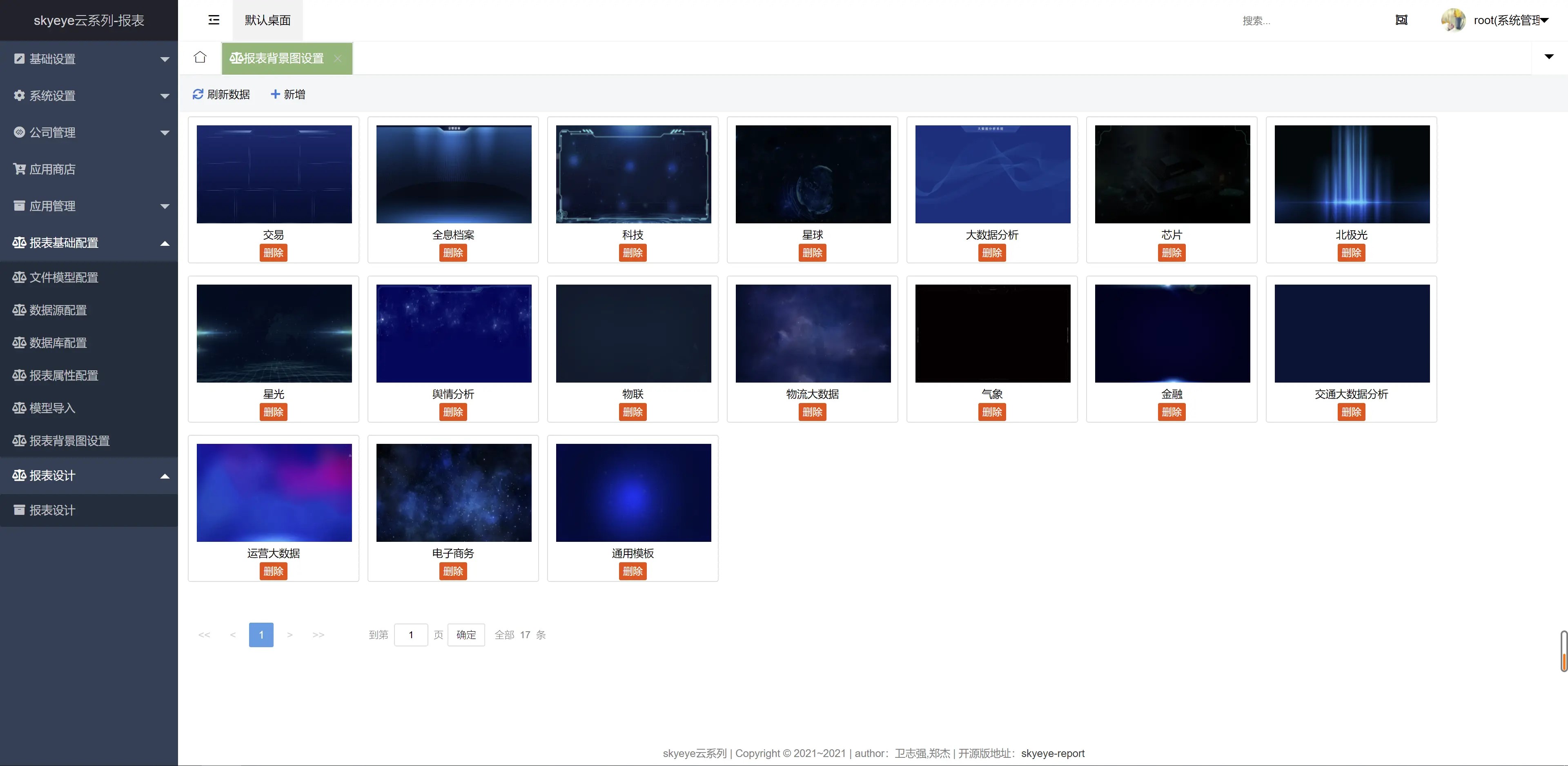Collapse the 报表基础配置 menu arrow
Viewport: 1568px width, 766px height.
164,243
